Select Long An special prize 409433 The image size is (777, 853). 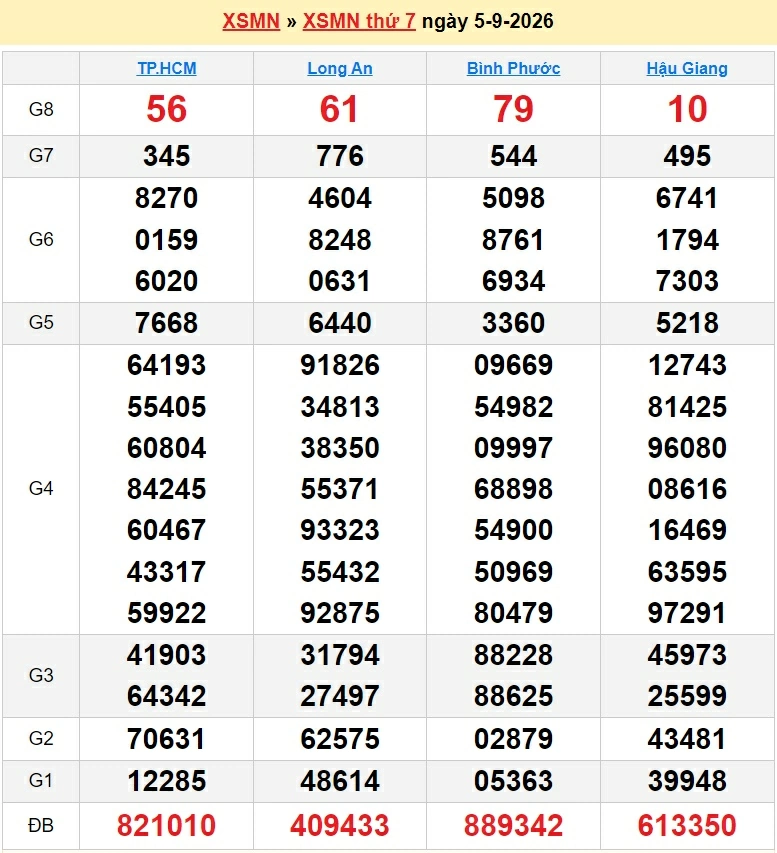pyautogui.click(x=340, y=825)
